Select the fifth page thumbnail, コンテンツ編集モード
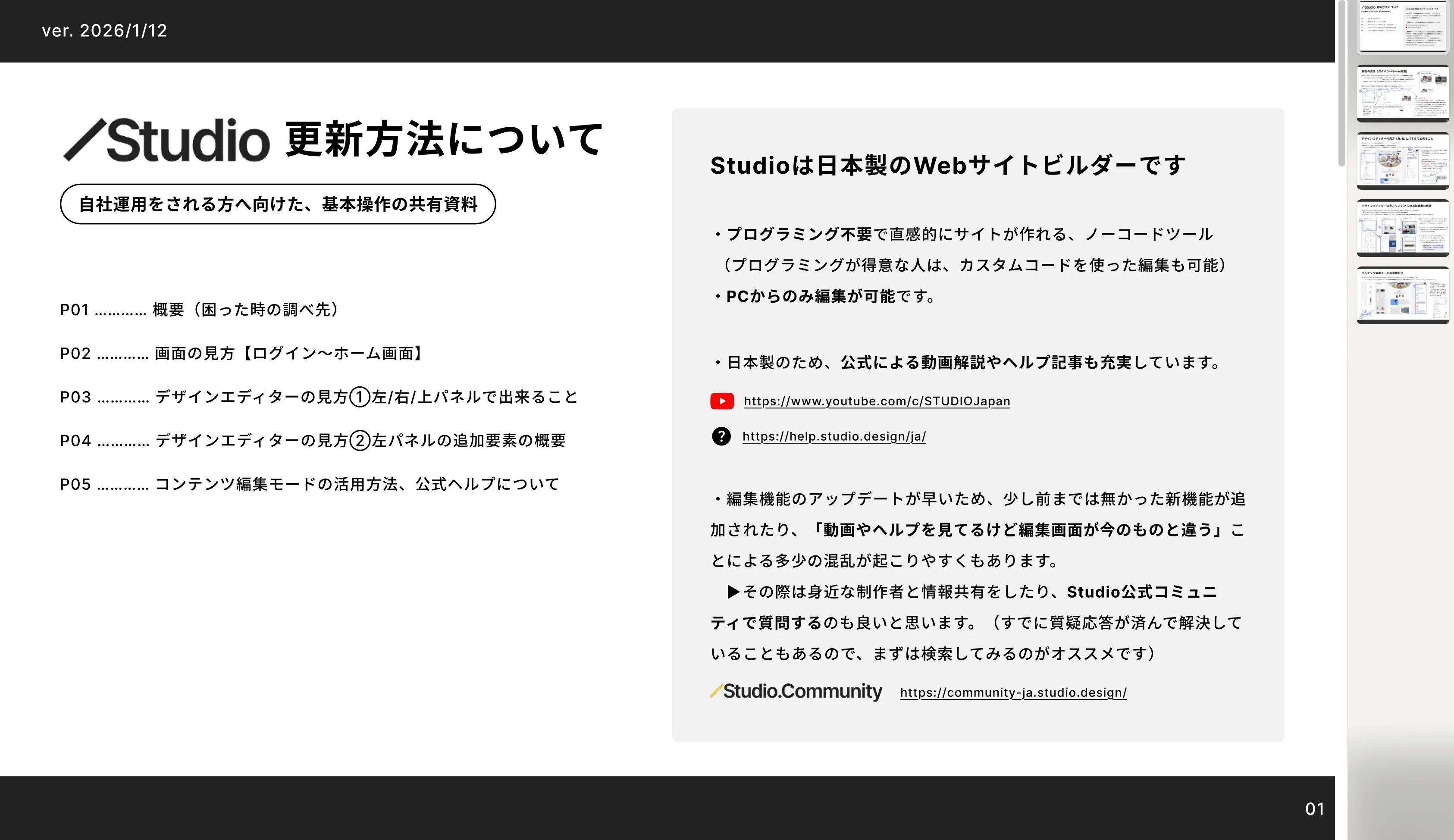Image resolution: width=1454 pixels, height=840 pixels. click(x=1403, y=295)
